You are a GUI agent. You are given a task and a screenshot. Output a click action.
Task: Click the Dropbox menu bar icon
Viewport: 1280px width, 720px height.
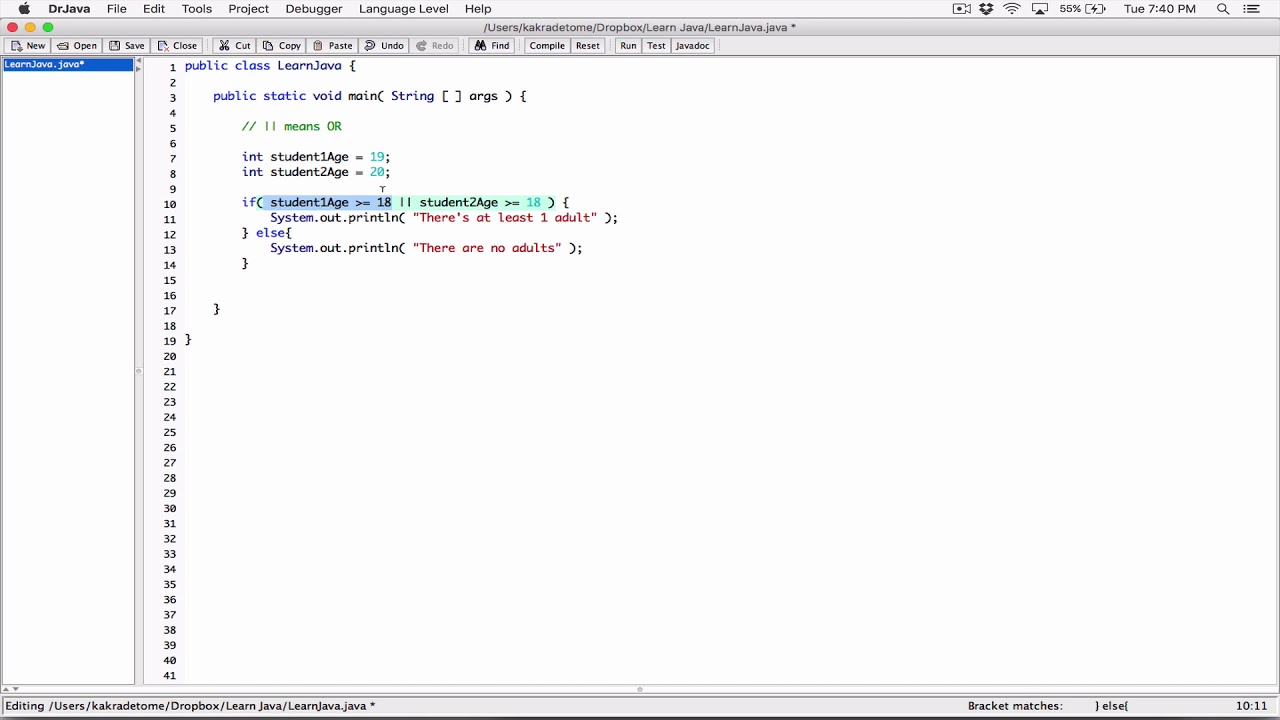(987, 9)
